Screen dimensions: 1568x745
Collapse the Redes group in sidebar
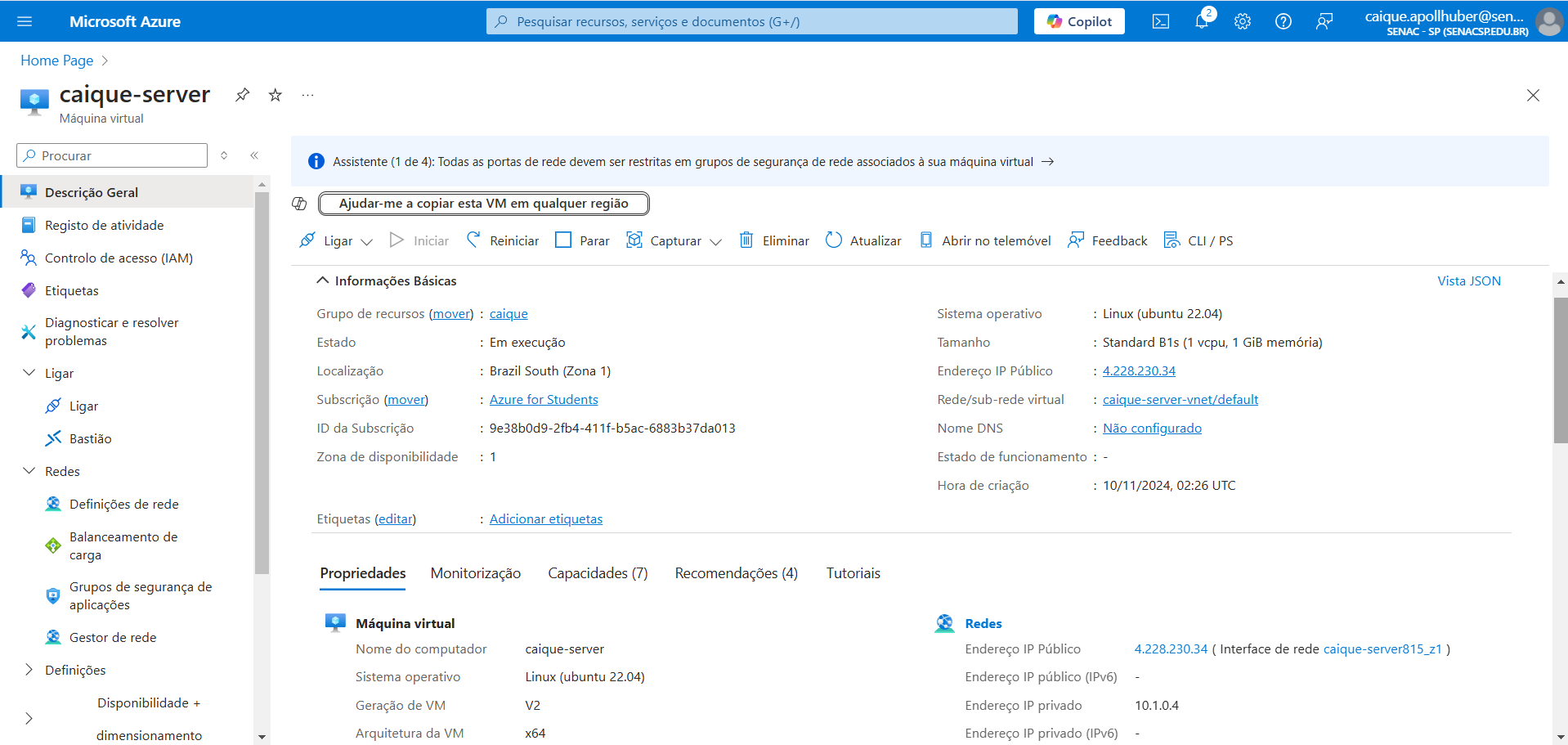[29, 471]
